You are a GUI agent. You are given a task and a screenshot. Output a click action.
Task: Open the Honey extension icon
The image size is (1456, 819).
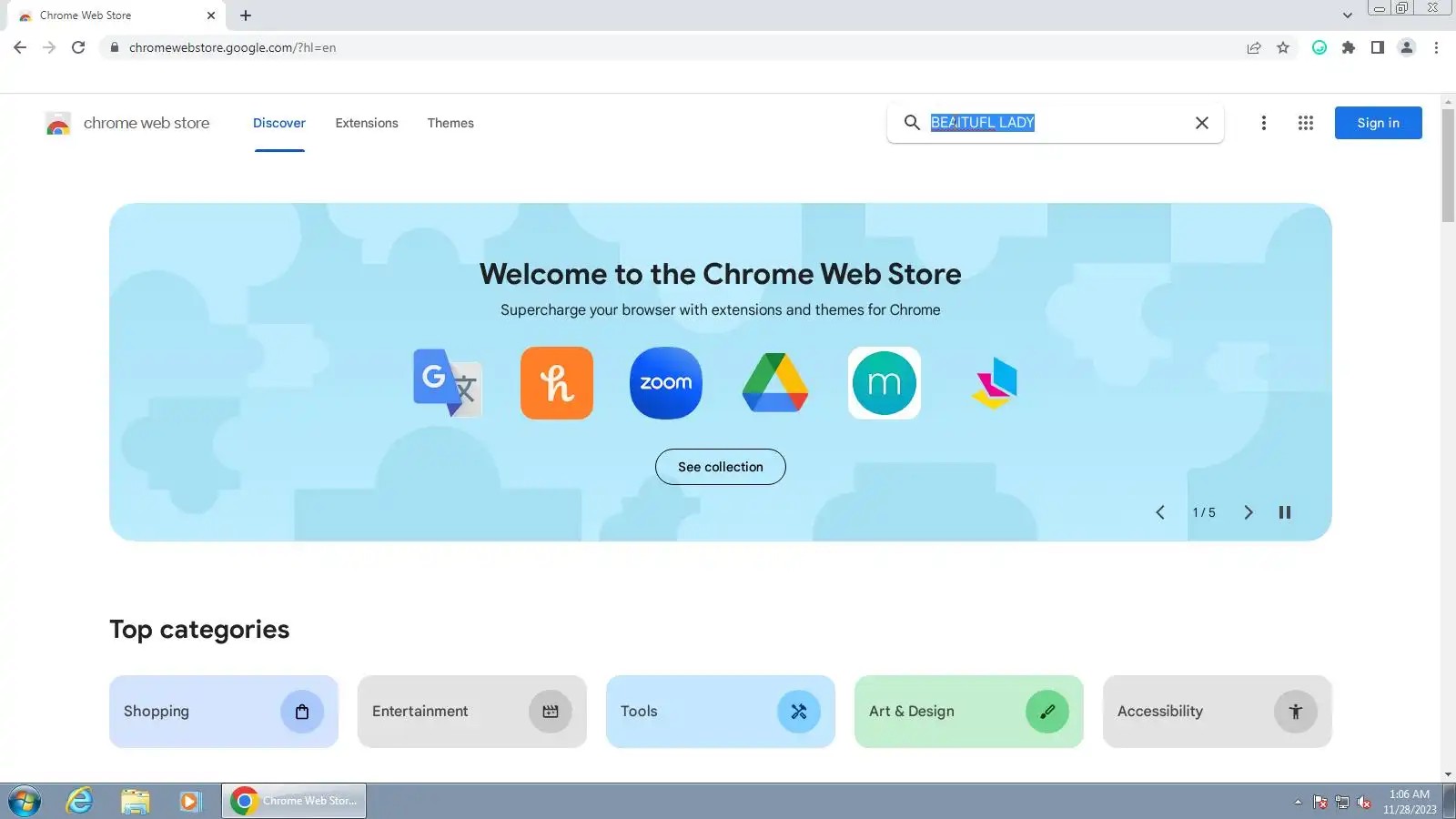557,383
